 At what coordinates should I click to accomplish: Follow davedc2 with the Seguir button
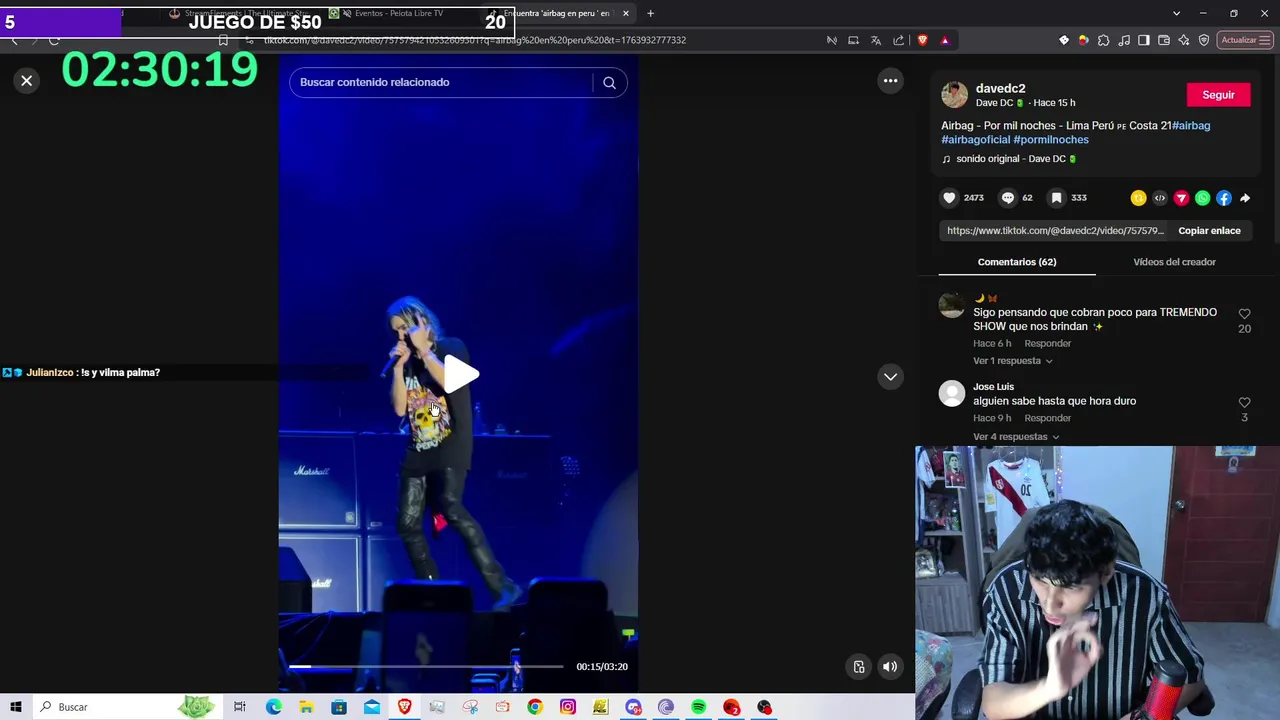pyautogui.click(x=1218, y=95)
